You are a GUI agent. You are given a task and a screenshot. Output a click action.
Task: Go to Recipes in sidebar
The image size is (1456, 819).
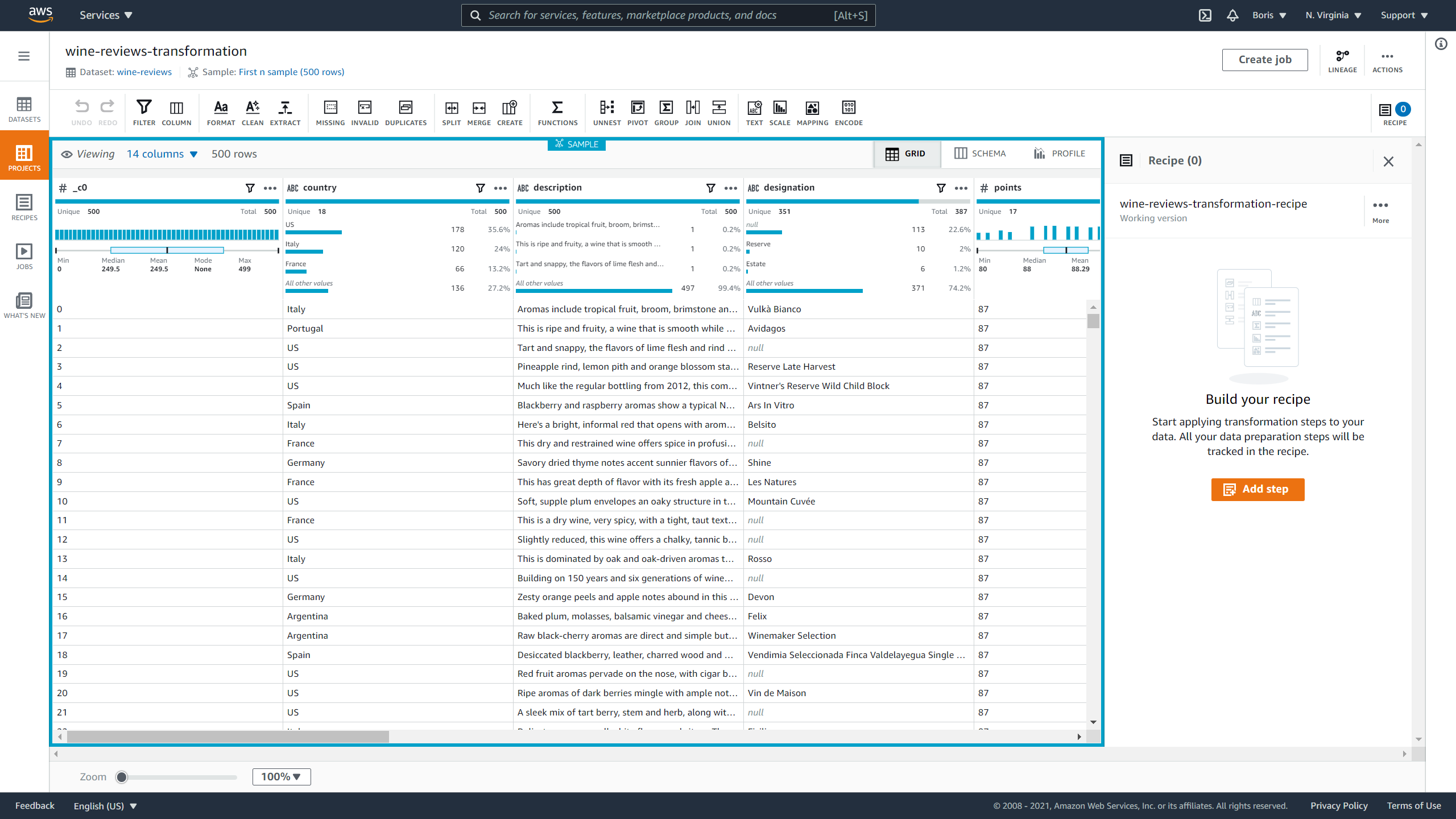pyautogui.click(x=24, y=208)
